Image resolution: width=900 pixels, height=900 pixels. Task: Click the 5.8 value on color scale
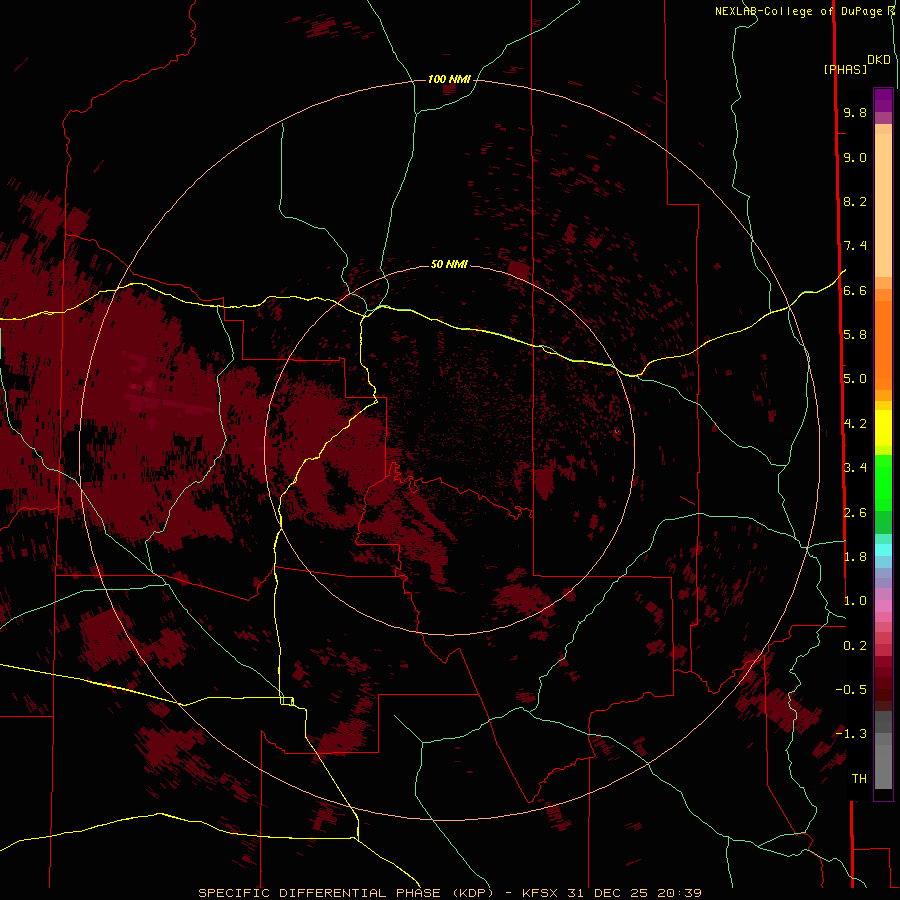pos(855,335)
